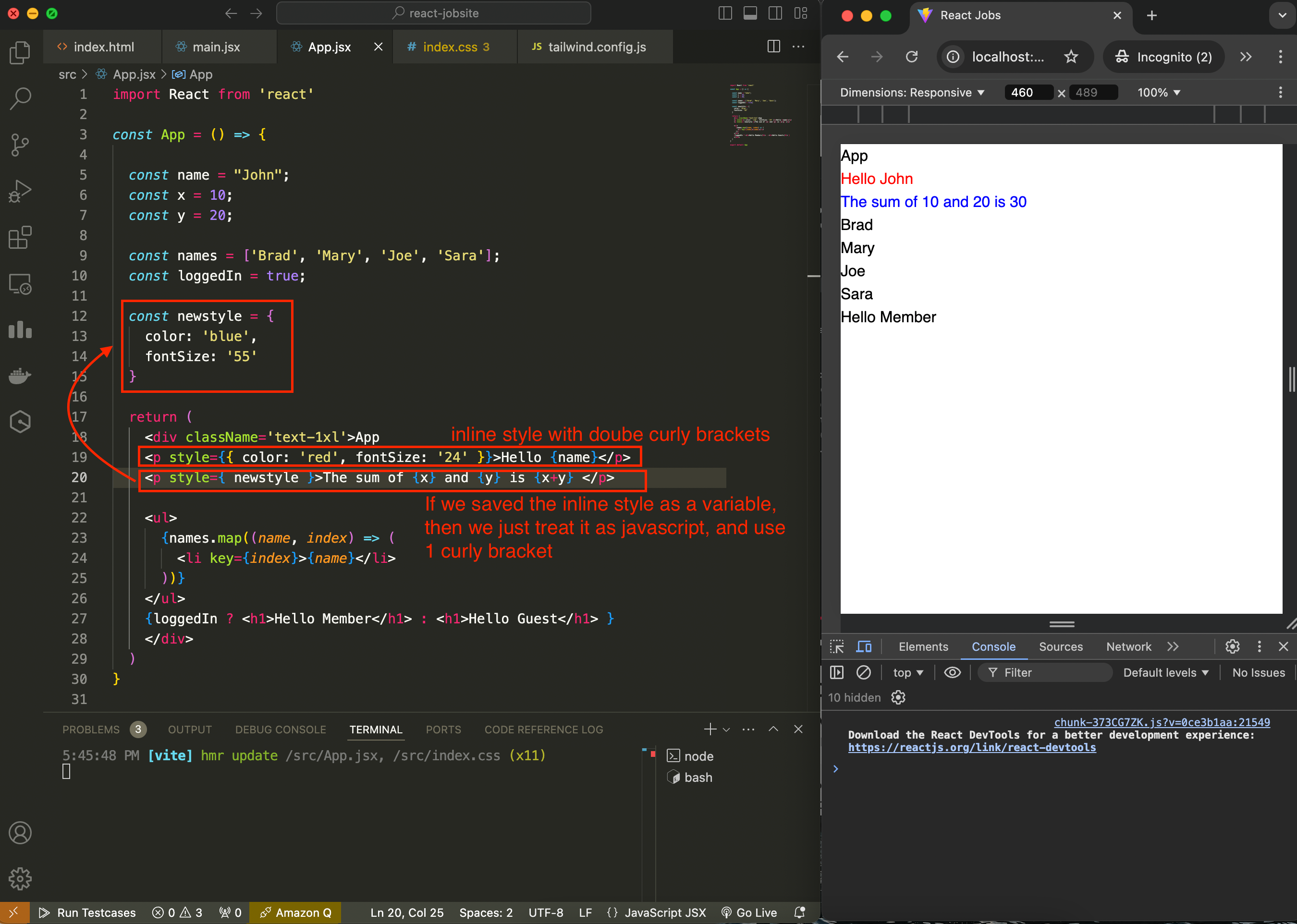Customize layout icon in title bar
The image size is (1297, 924).
click(x=801, y=13)
